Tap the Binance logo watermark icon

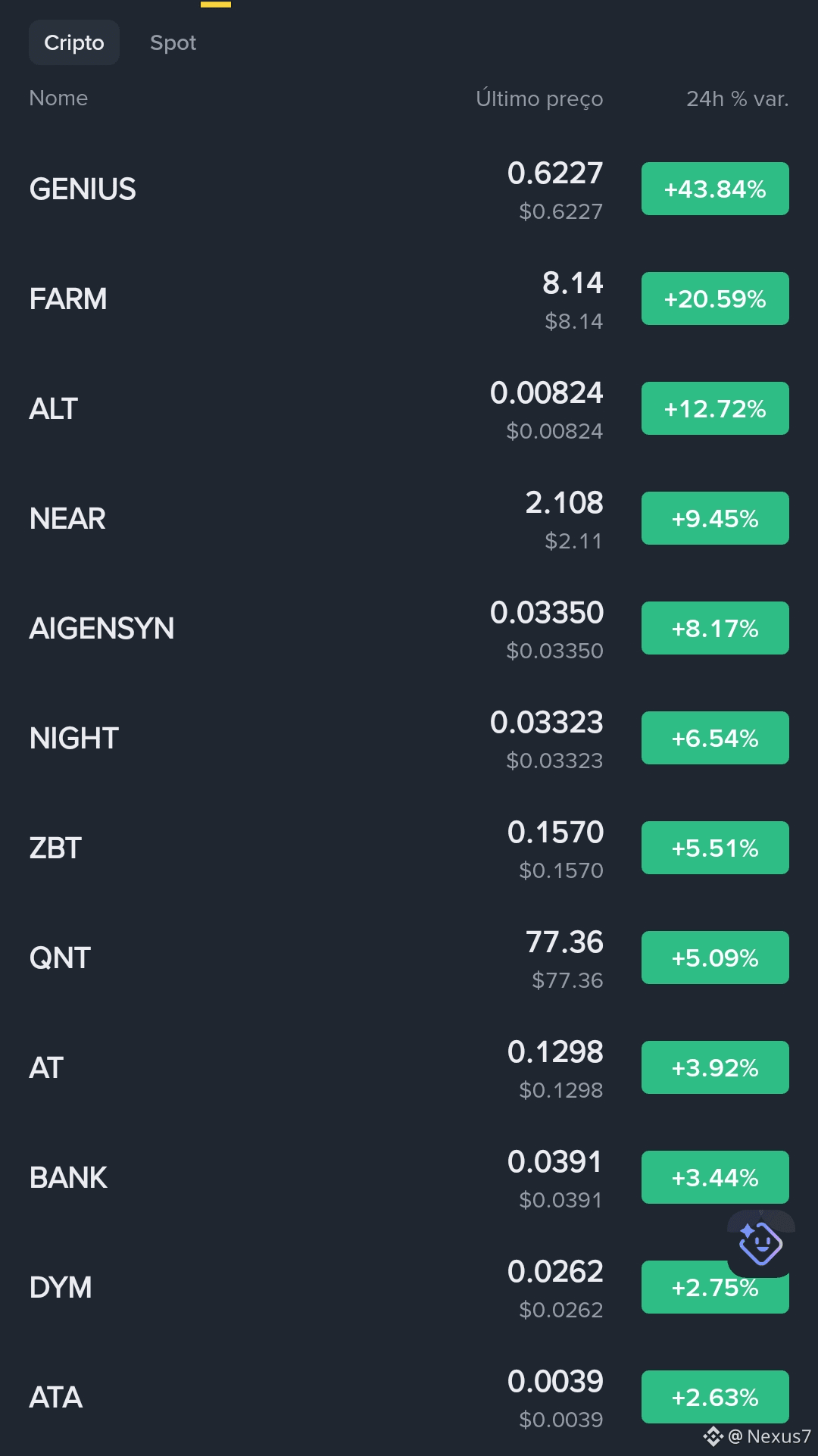713,1436
